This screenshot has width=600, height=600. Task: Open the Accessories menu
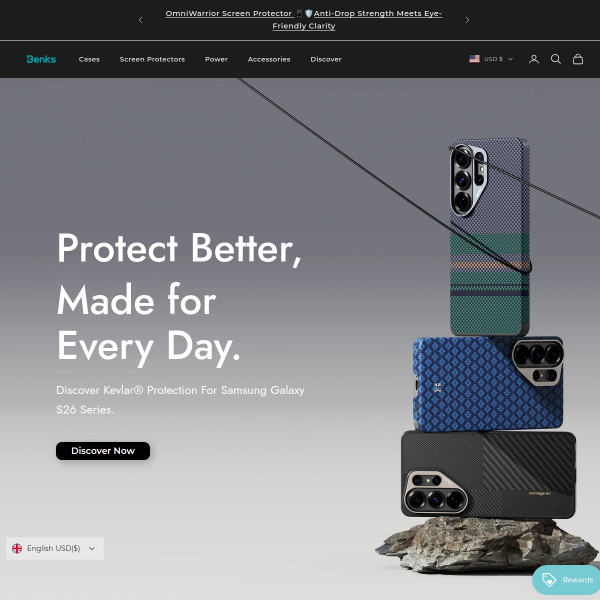pos(269,59)
